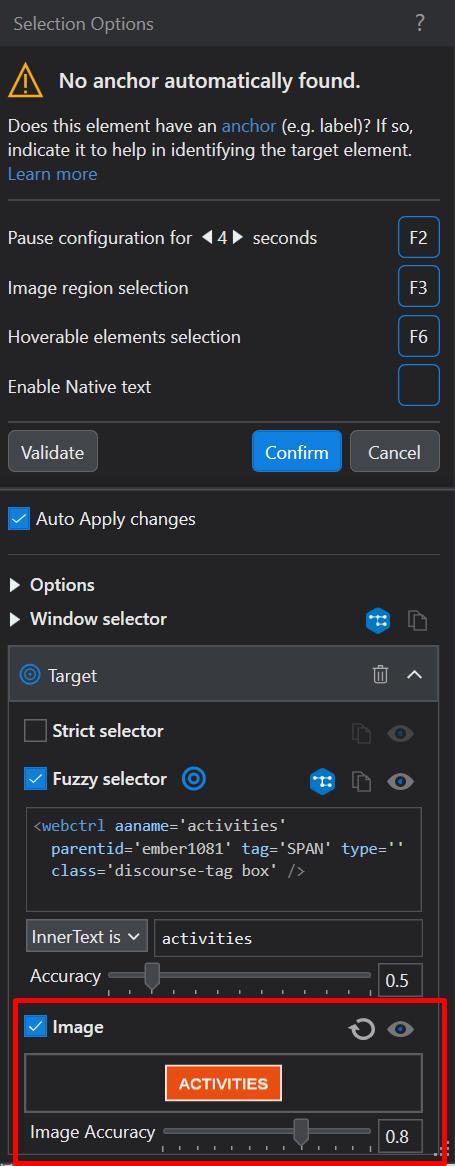The height and width of the screenshot is (1166, 455).
Task: Show Image match using eye icon
Action: (401, 1029)
